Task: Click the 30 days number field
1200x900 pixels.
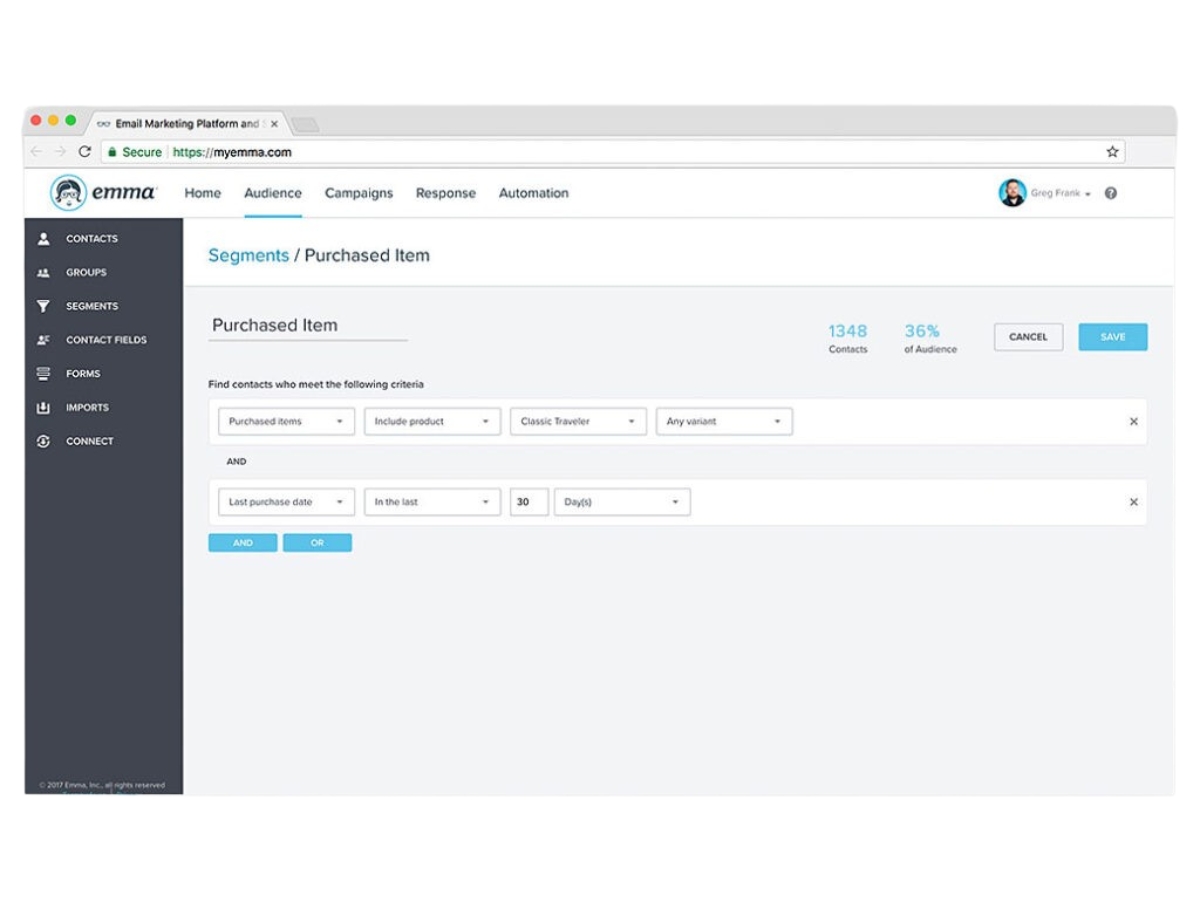Action: 529,502
